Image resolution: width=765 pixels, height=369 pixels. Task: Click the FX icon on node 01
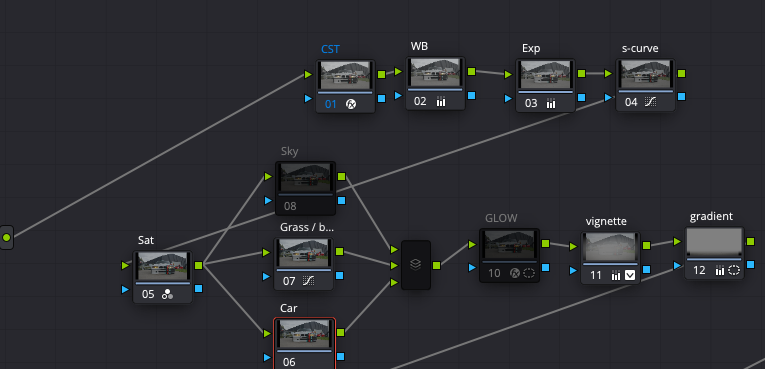coord(351,104)
